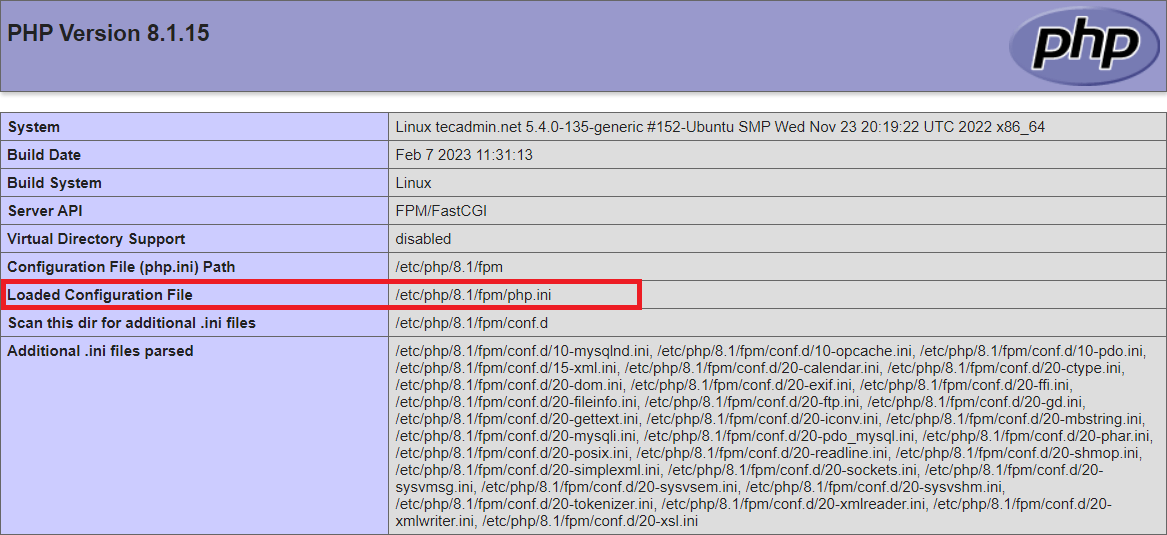The image size is (1167, 535).
Task: Select the /etc/php/8.1/fpm path value
Action: click(450, 267)
